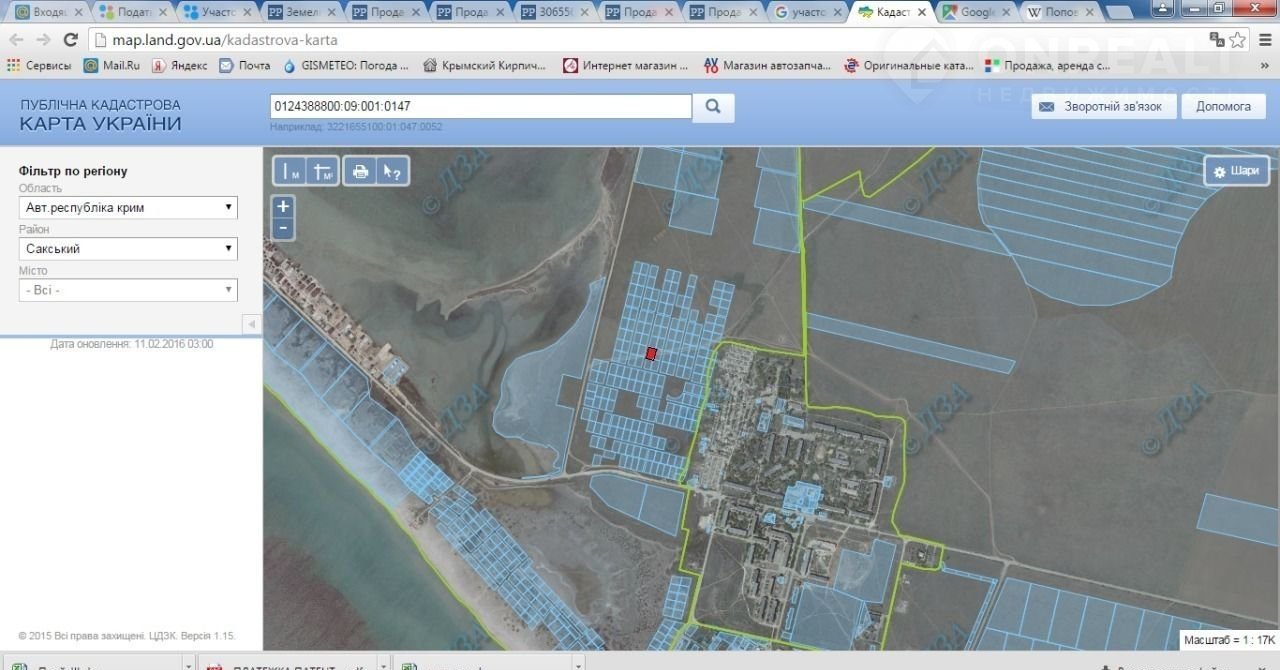Switch to the Google browser tab

[977, 13]
